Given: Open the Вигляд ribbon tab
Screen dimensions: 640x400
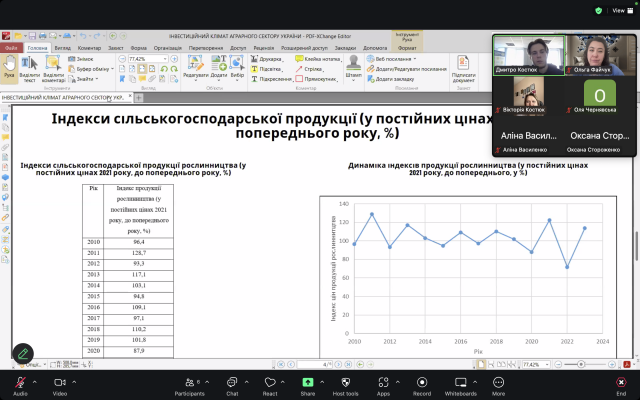Looking at the screenshot, I should pos(62,47).
